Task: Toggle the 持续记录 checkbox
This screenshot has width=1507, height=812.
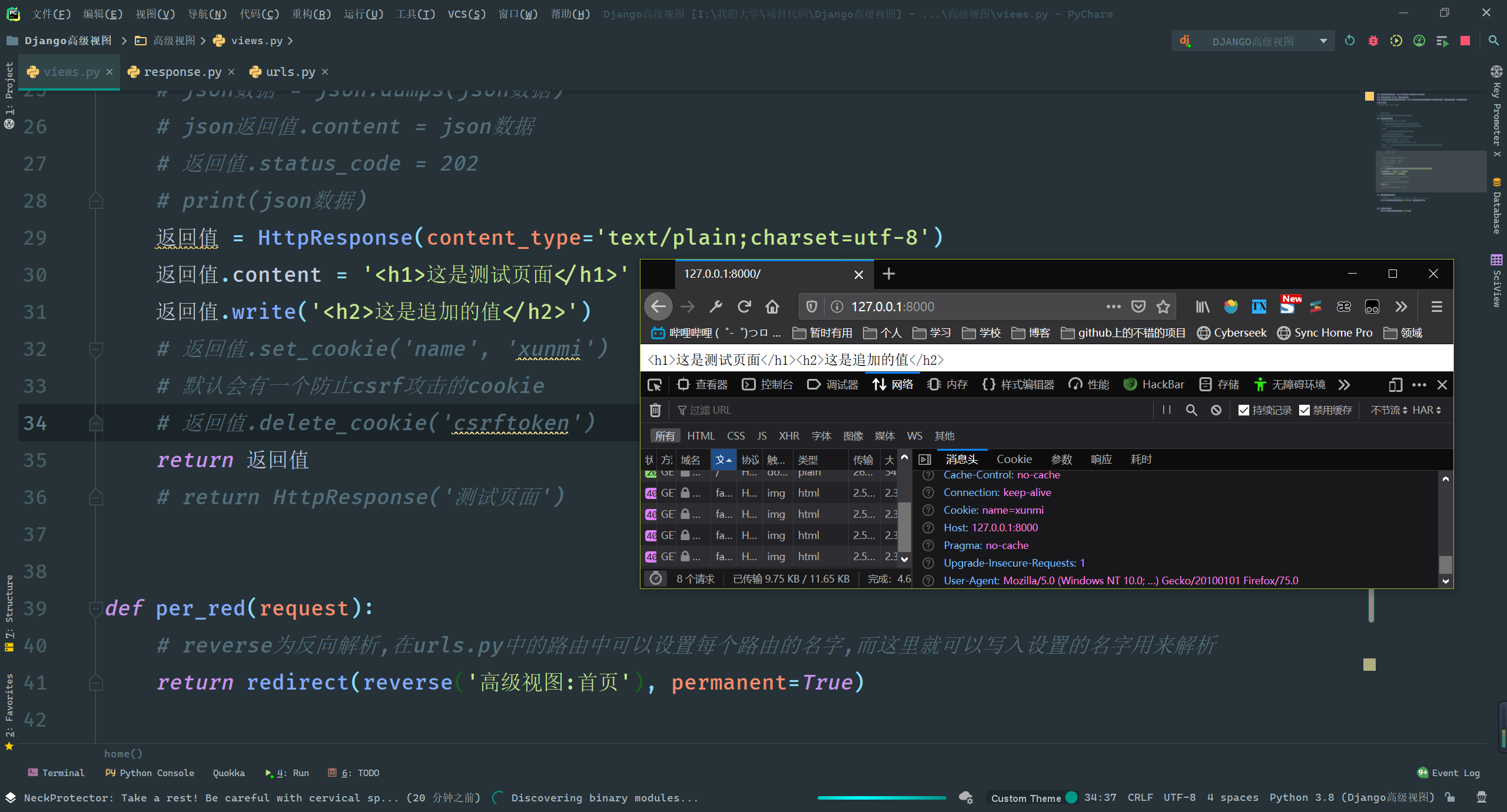Action: click(x=1244, y=410)
